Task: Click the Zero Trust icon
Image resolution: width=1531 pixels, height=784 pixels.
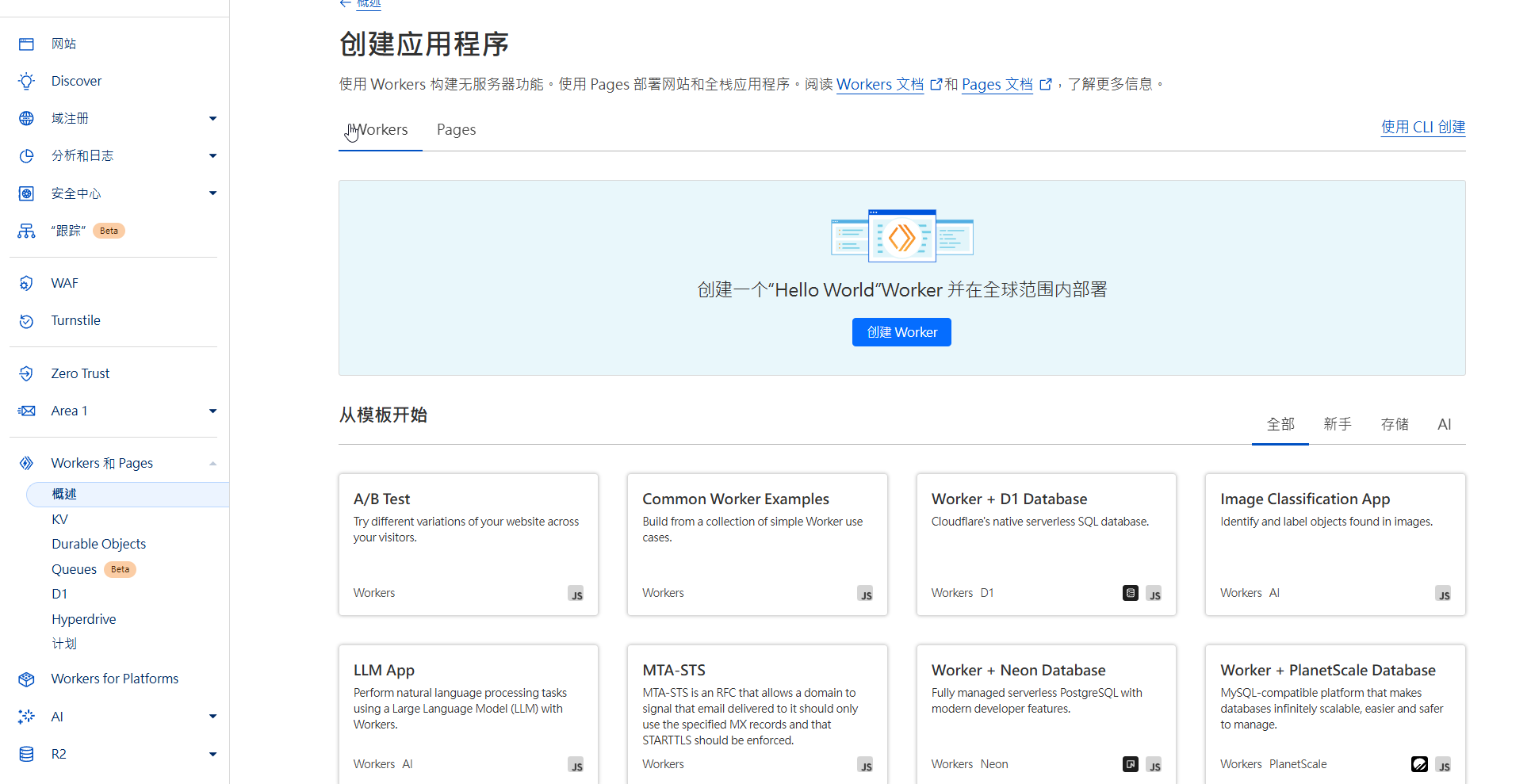Action: click(x=26, y=374)
